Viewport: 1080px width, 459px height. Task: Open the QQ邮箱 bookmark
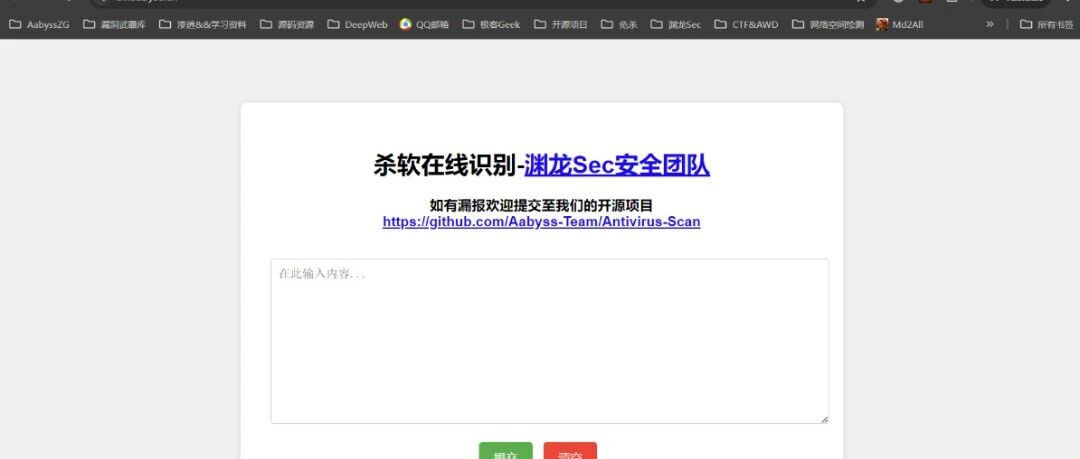[425, 24]
